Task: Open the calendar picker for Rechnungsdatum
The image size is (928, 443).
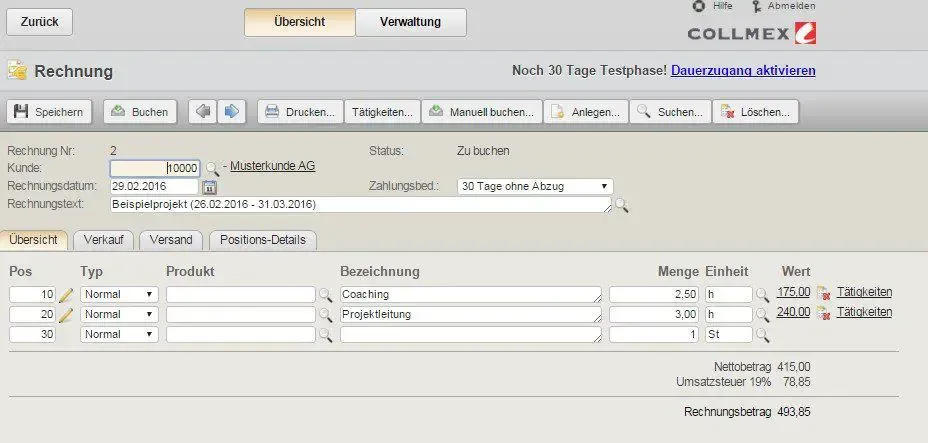Action: click(210, 187)
